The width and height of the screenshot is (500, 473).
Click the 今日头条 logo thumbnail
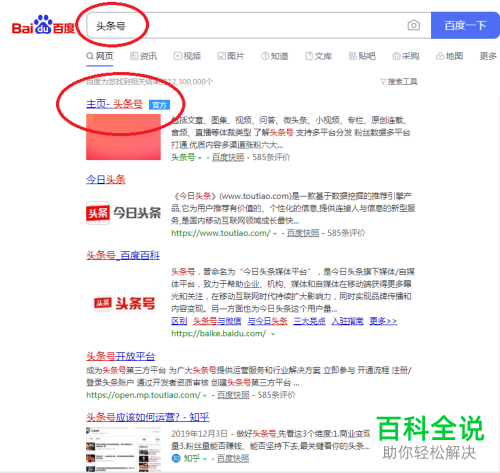(123, 213)
